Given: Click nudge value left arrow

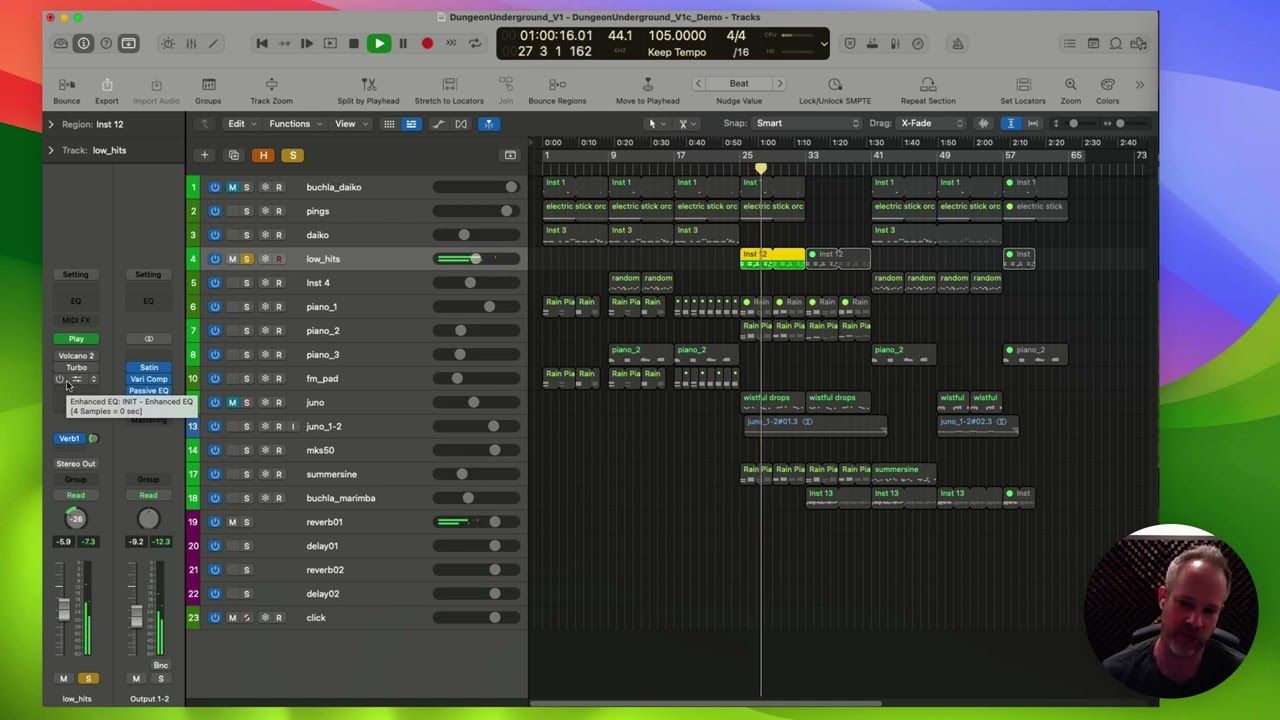Looking at the screenshot, I should [698, 84].
